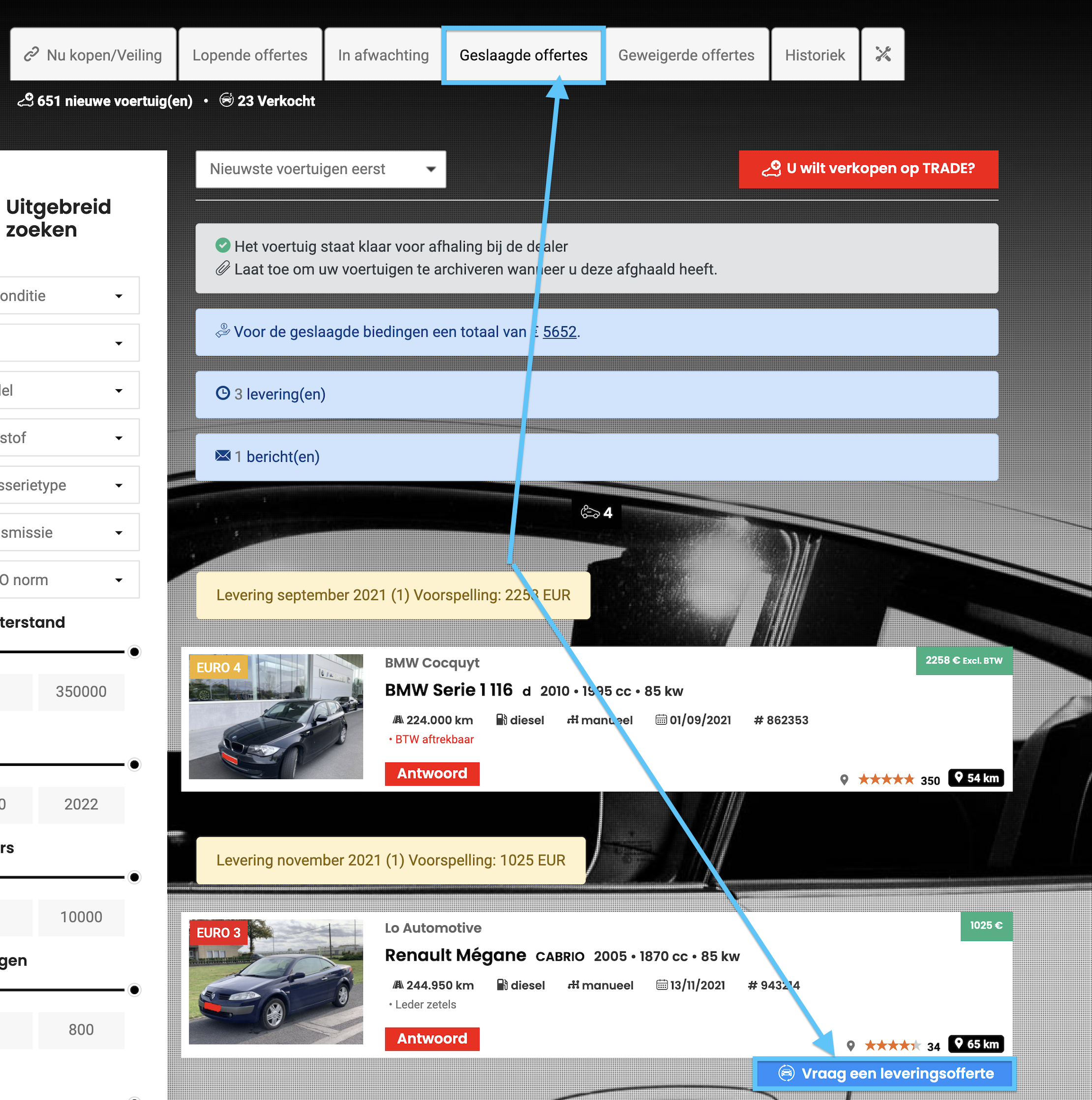Click the green checkmark status icon
The height and width of the screenshot is (1100, 1092).
click(223, 245)
